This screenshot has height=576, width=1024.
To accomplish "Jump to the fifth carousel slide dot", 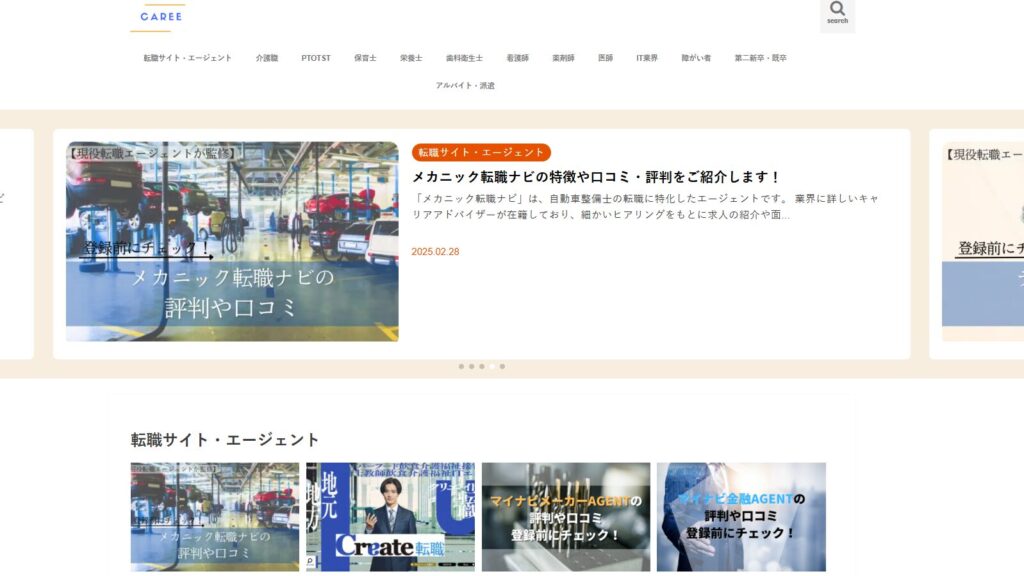I will tap(502, 366).
